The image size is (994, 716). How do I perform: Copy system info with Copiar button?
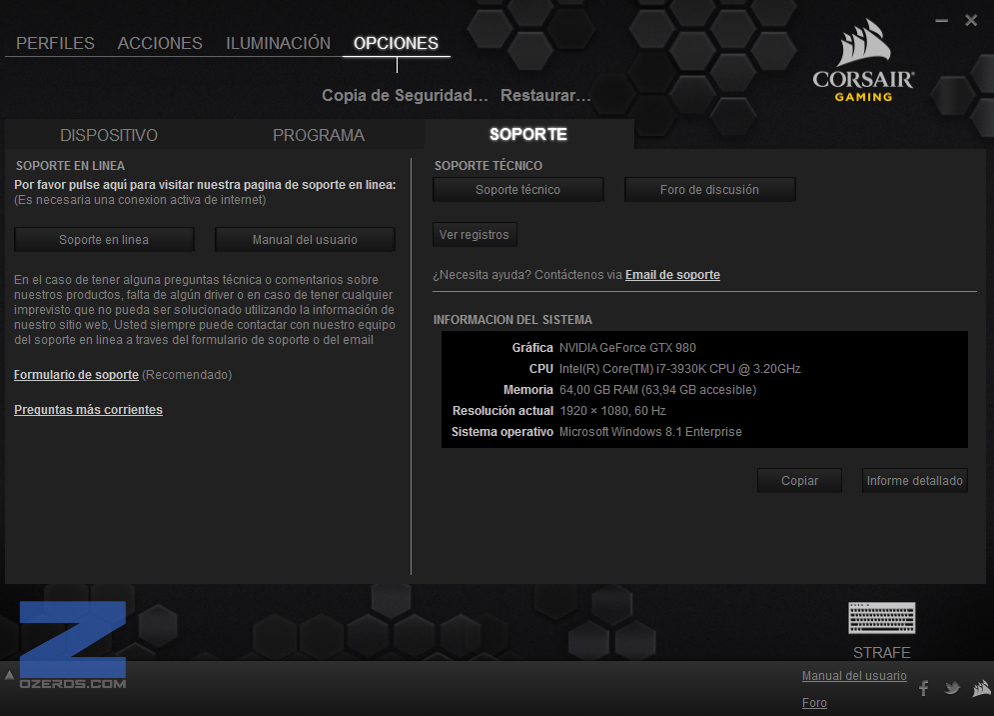tap(799, 481)
